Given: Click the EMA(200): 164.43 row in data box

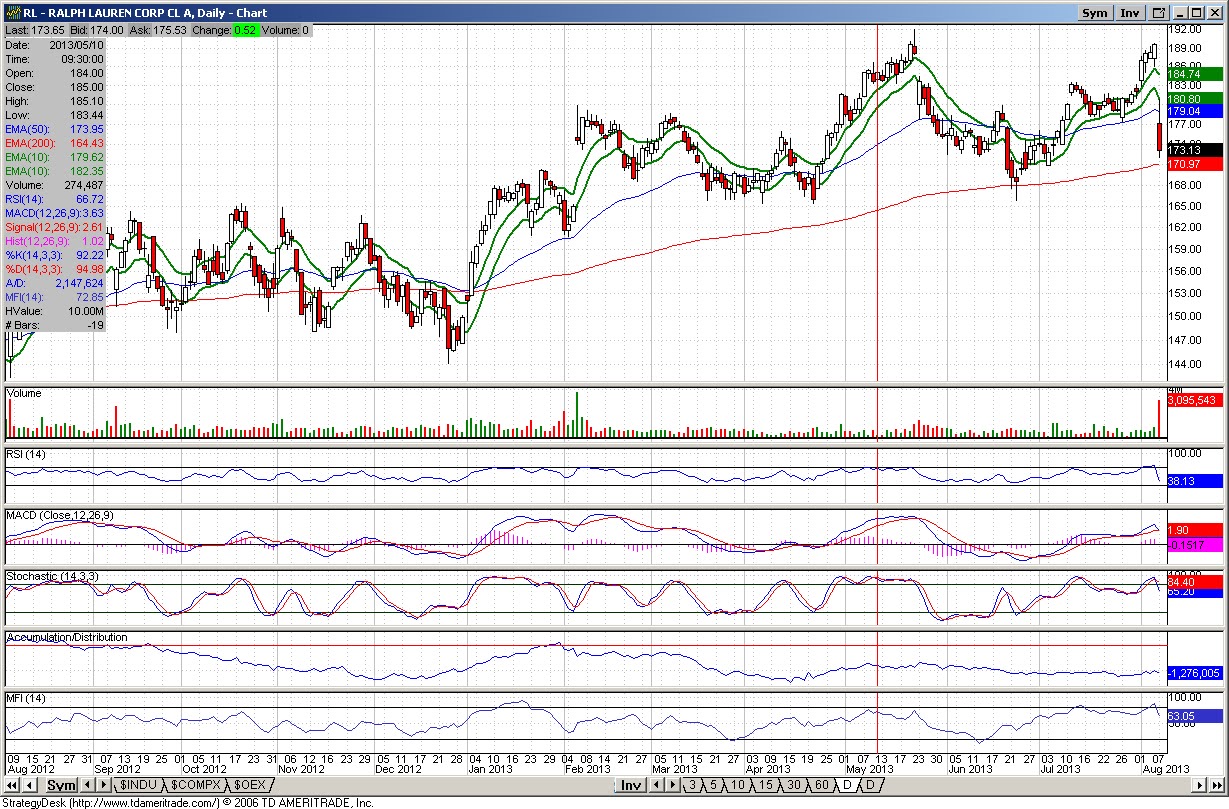Looking at the screenshot, I should pyautogui.click(x=55, y=143).
